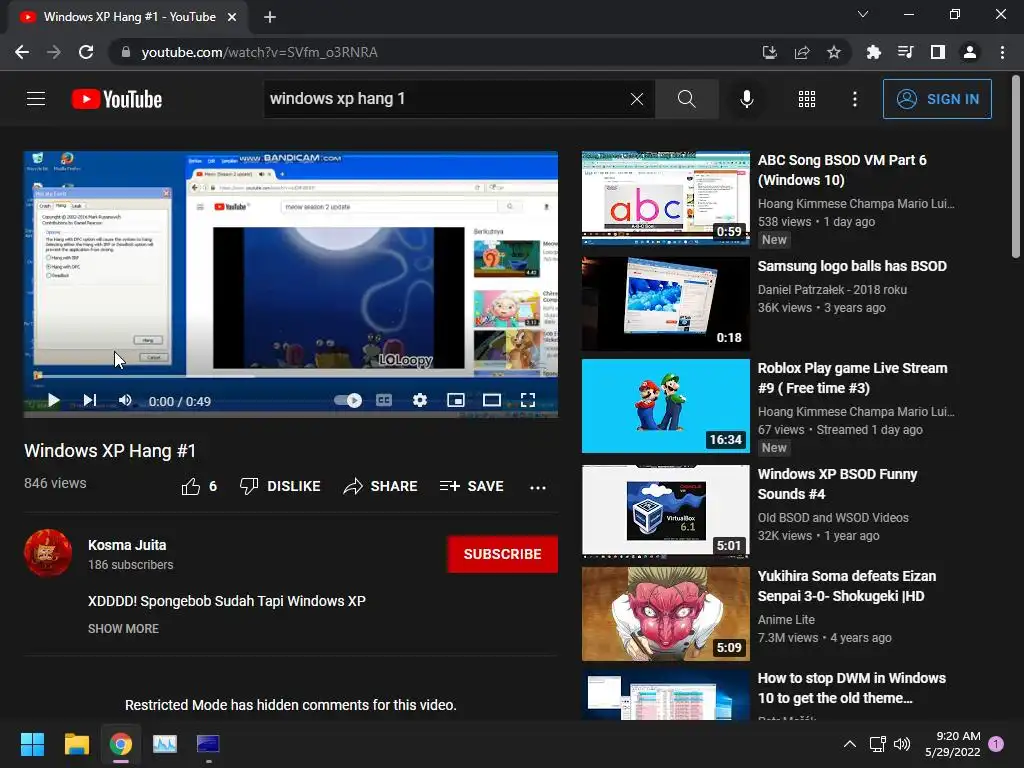Reload the current page
Image resolution: width=1024 pixels, height=768 pixels.
(x=86, y=52)
